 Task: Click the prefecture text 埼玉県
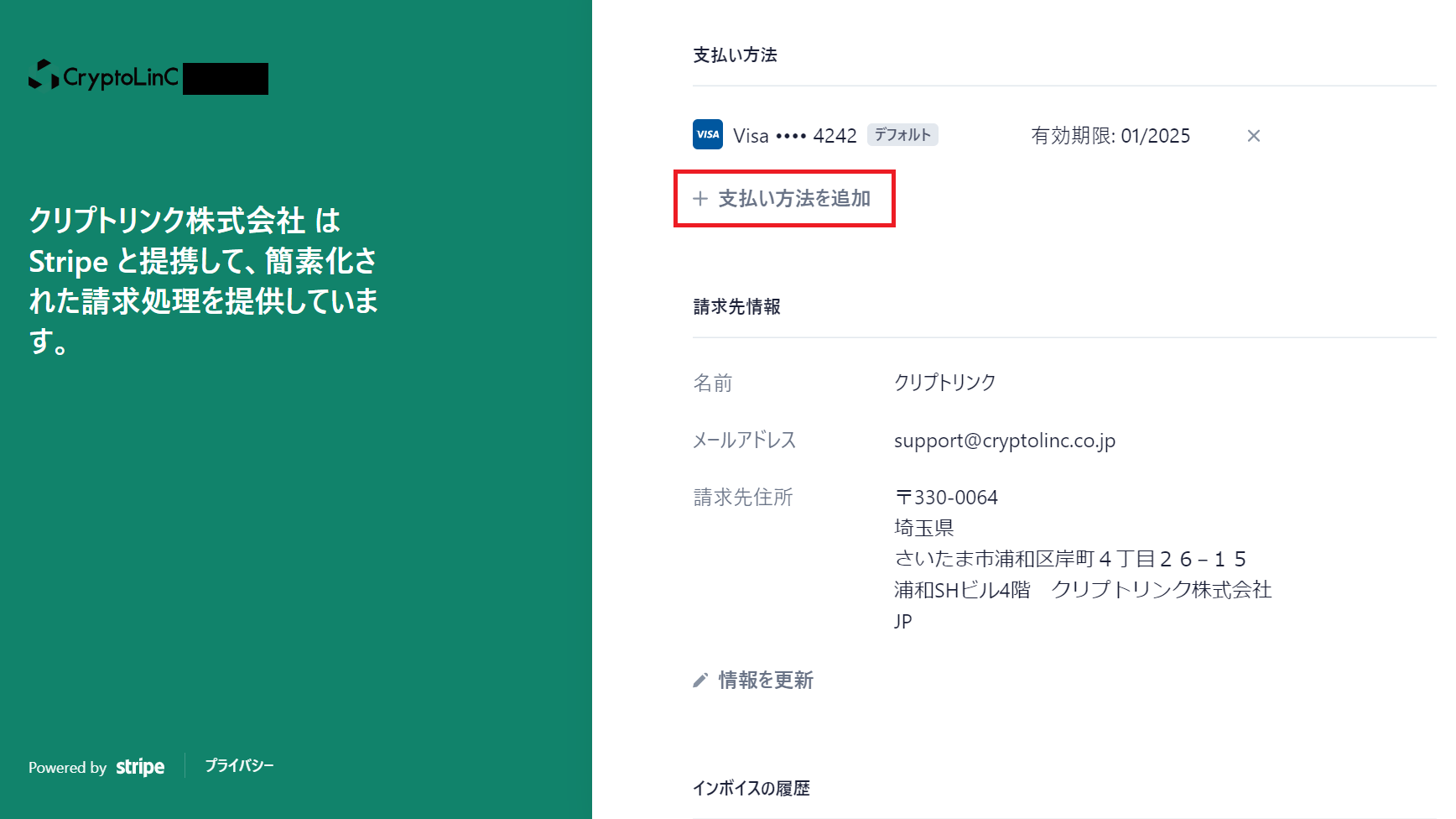(924, 528)
